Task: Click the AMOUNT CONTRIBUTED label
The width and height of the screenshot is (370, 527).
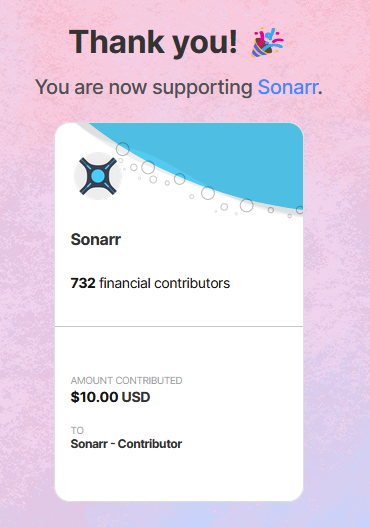Action: [x=126, y=380]
